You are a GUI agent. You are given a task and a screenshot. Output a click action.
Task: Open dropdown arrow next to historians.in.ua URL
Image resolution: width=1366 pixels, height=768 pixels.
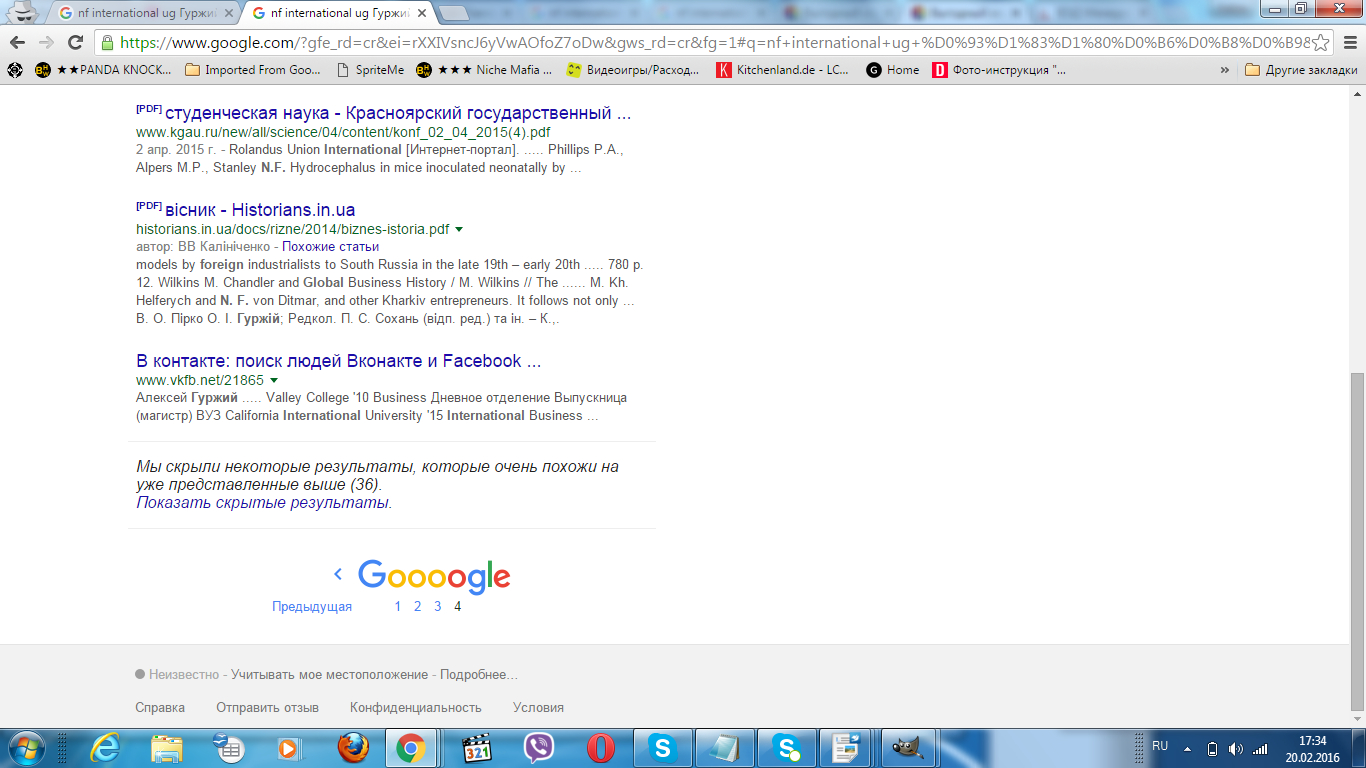pyautogui.click(x=459, y=229)
